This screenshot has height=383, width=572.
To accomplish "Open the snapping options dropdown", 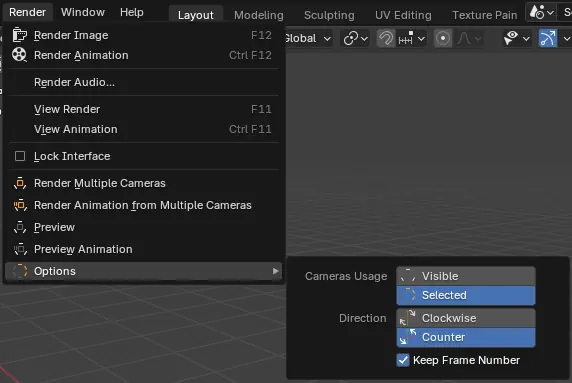I will (411, 38).
